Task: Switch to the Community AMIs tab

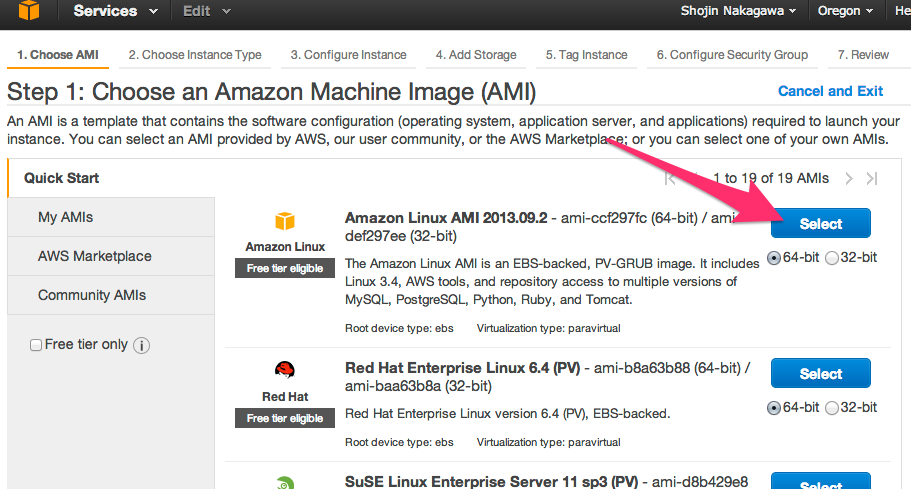Action: point(92,295)
